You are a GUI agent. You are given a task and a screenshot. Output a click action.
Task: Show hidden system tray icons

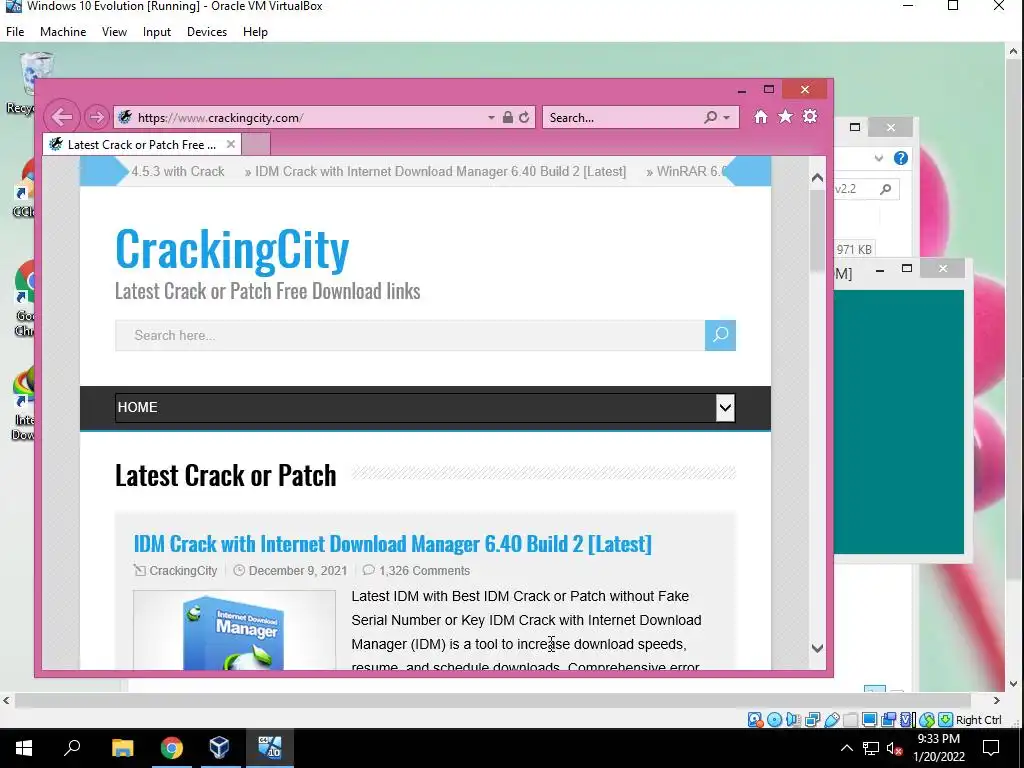pyautogui.click(x=846, y=748)
